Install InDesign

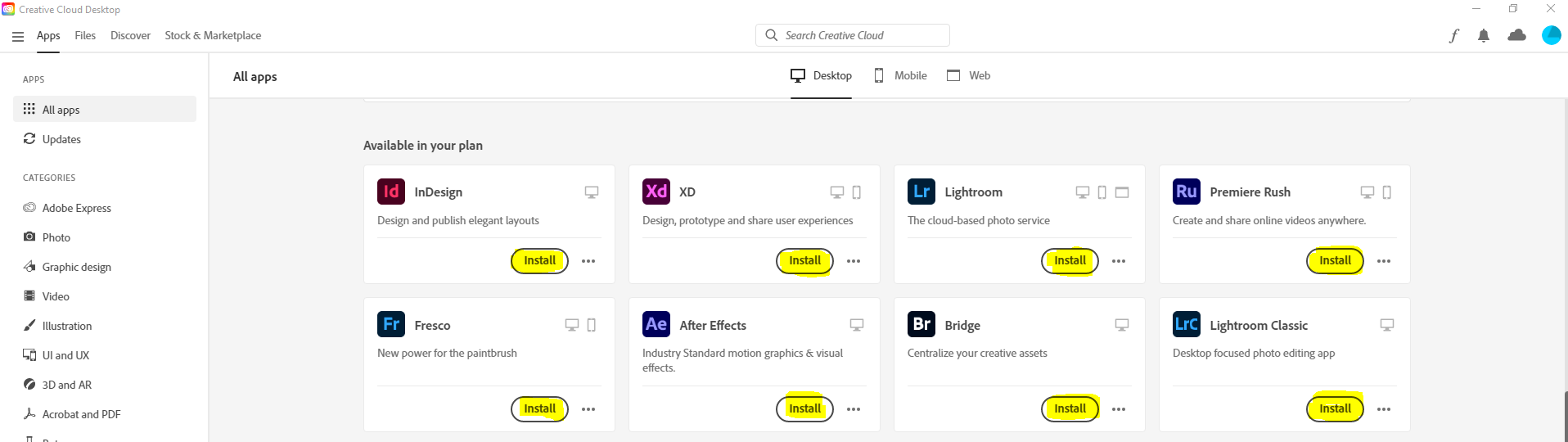pyautogui.click(x=539, y=260)
